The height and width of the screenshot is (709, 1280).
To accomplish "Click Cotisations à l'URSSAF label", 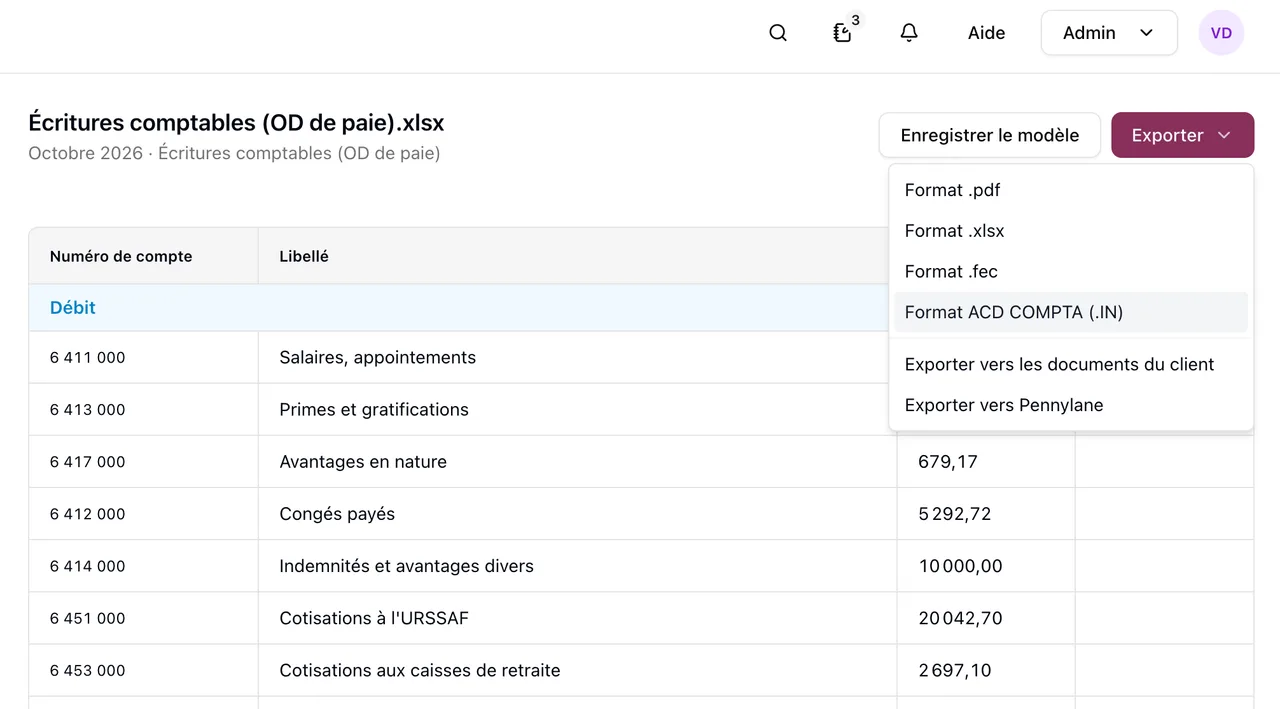I will tap(374, 618).
